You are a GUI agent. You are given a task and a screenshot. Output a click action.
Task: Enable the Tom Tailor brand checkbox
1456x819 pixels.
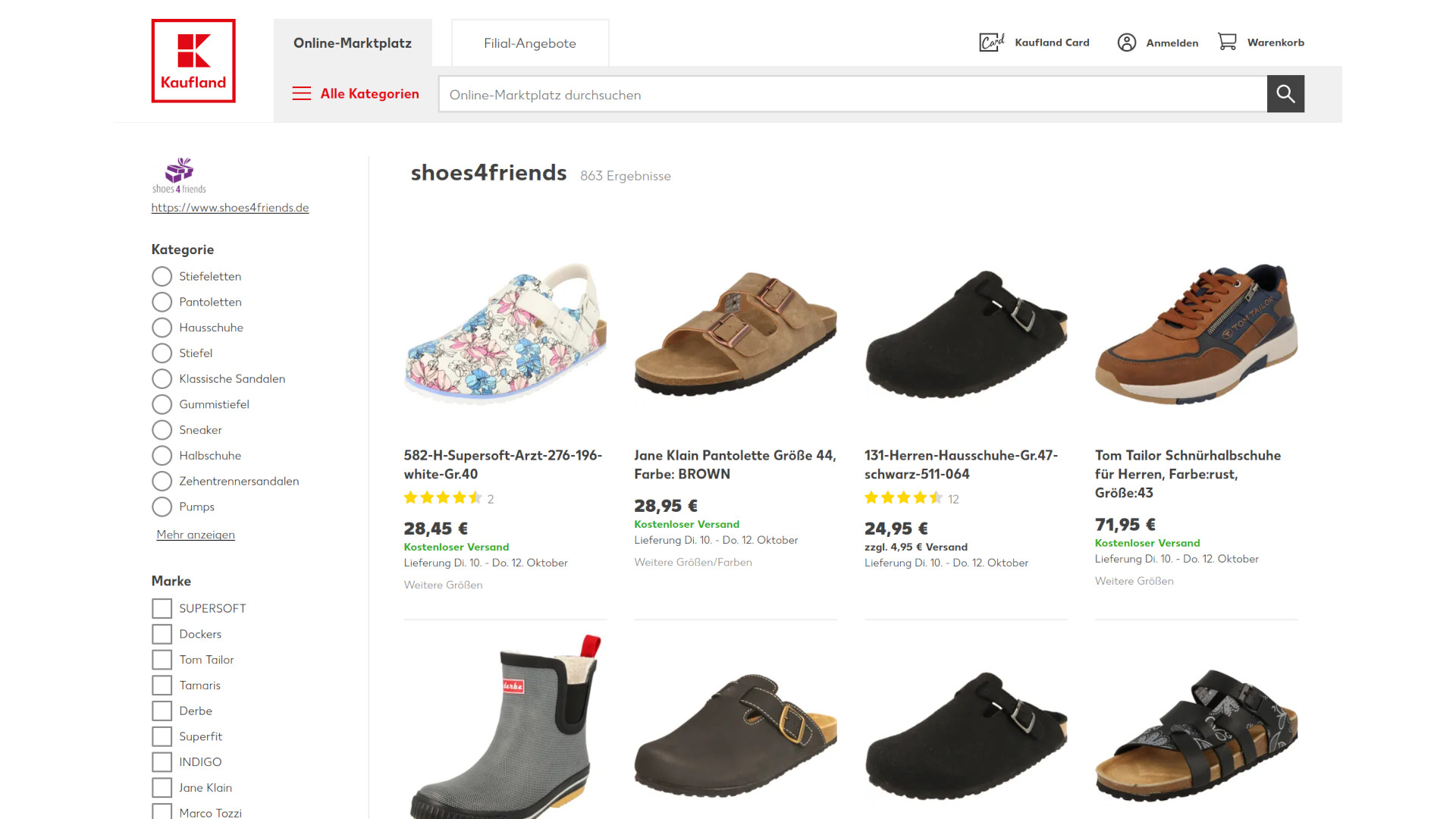(x=162, y=659)
